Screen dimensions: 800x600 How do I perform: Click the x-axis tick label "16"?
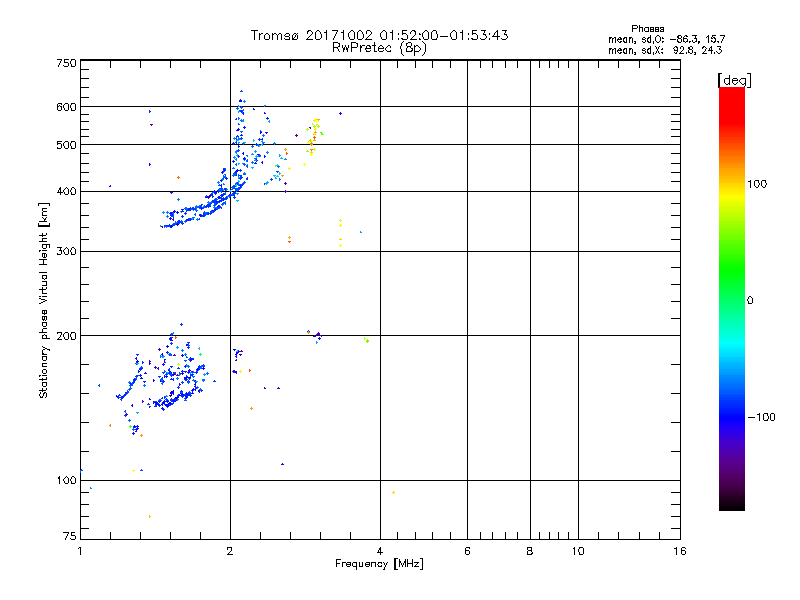point(680,551)
